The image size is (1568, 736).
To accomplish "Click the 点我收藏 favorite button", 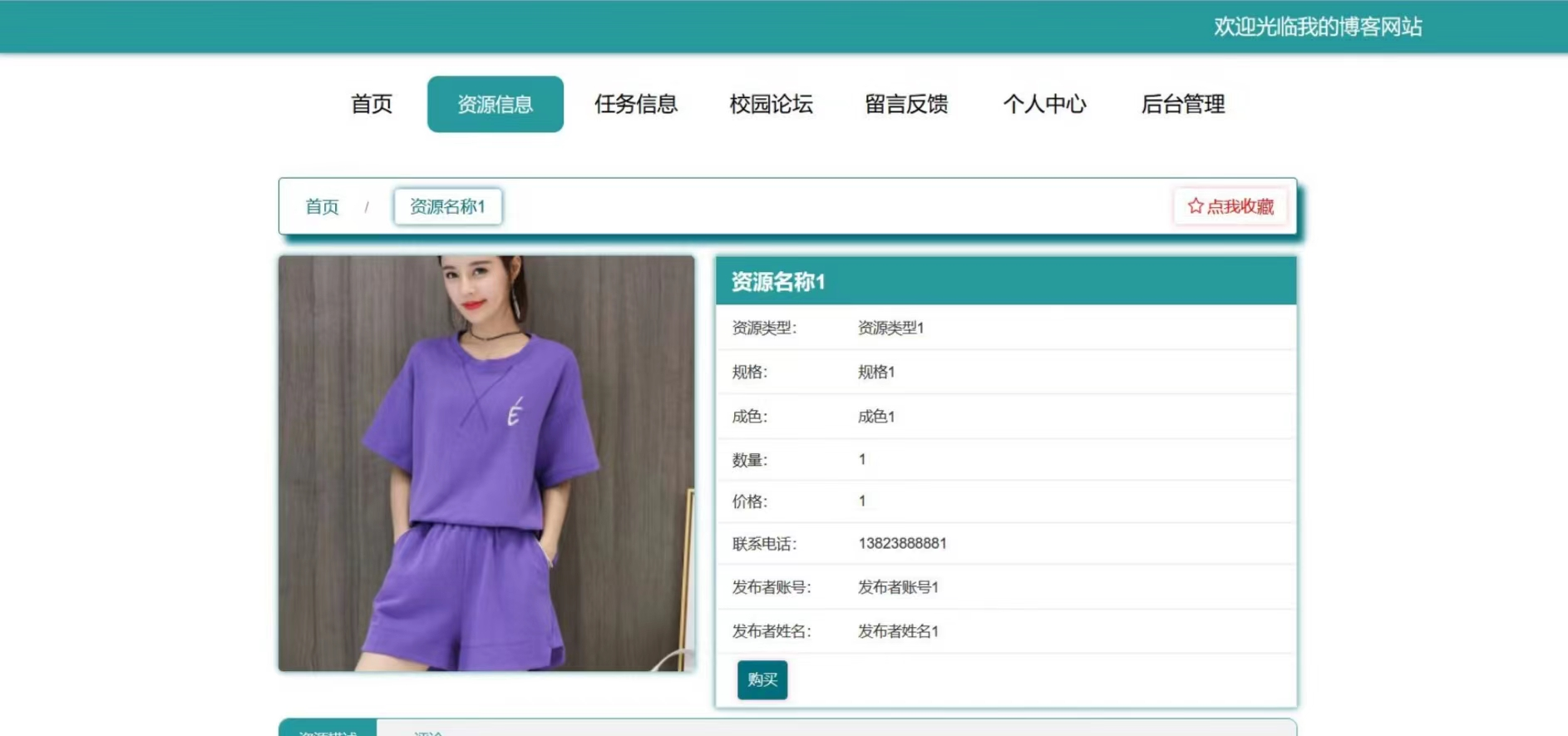I will [1230, 206].
